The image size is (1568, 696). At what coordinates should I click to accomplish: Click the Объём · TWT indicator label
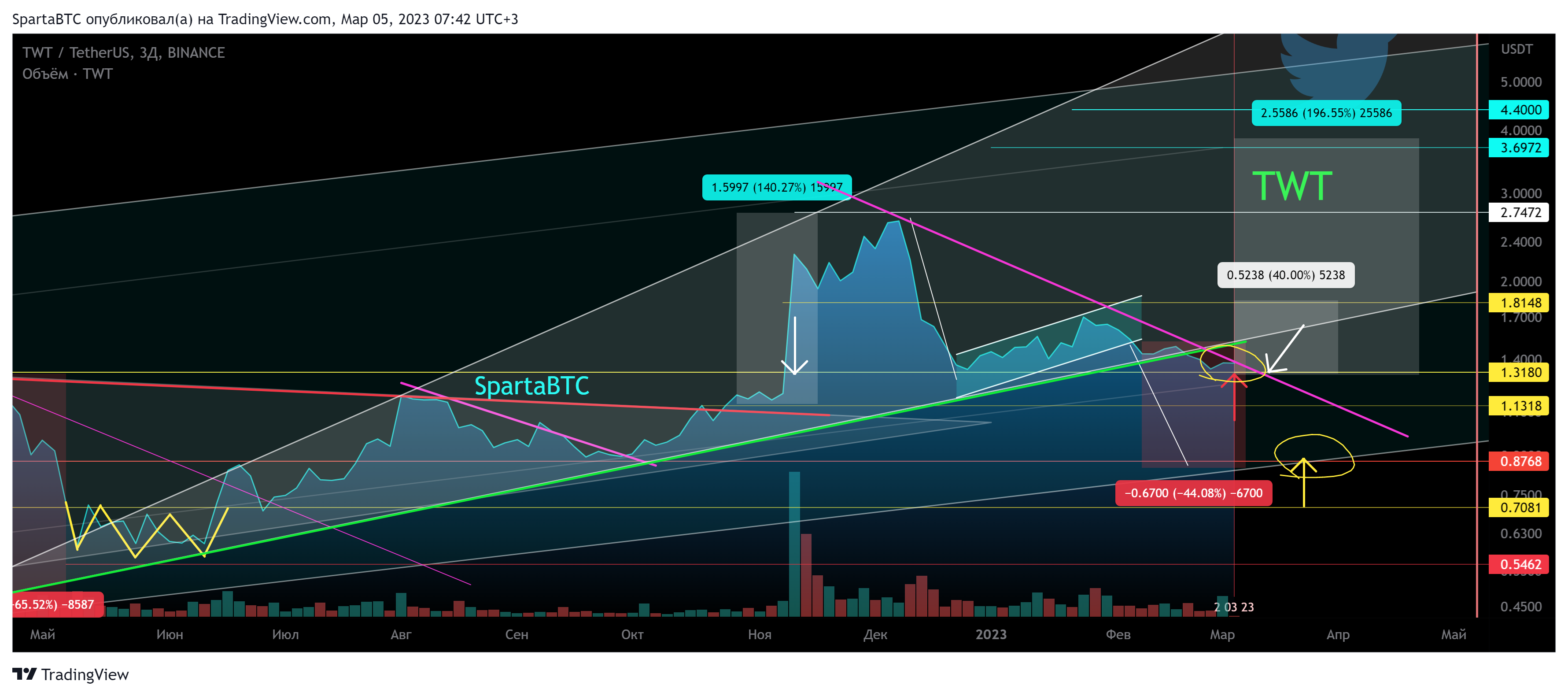(67, 74)
